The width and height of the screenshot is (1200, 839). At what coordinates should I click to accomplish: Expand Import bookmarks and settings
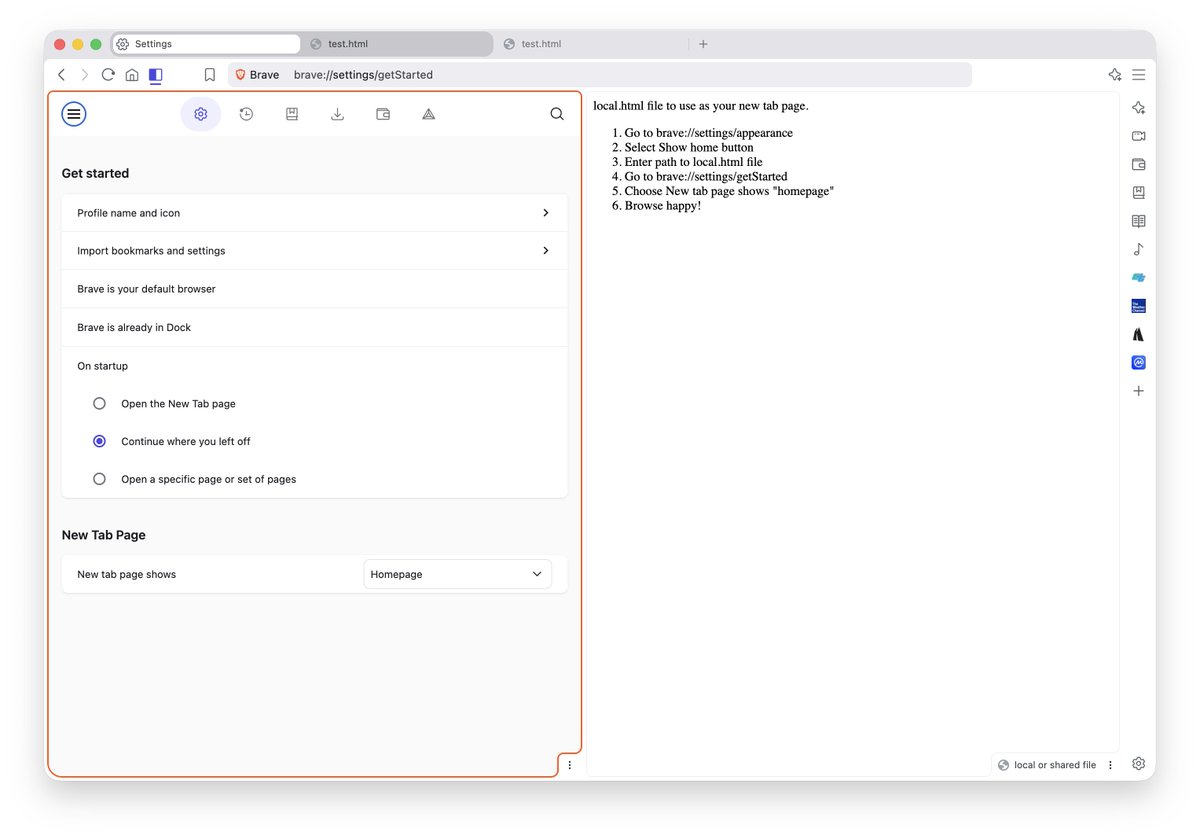click(314, 251)
